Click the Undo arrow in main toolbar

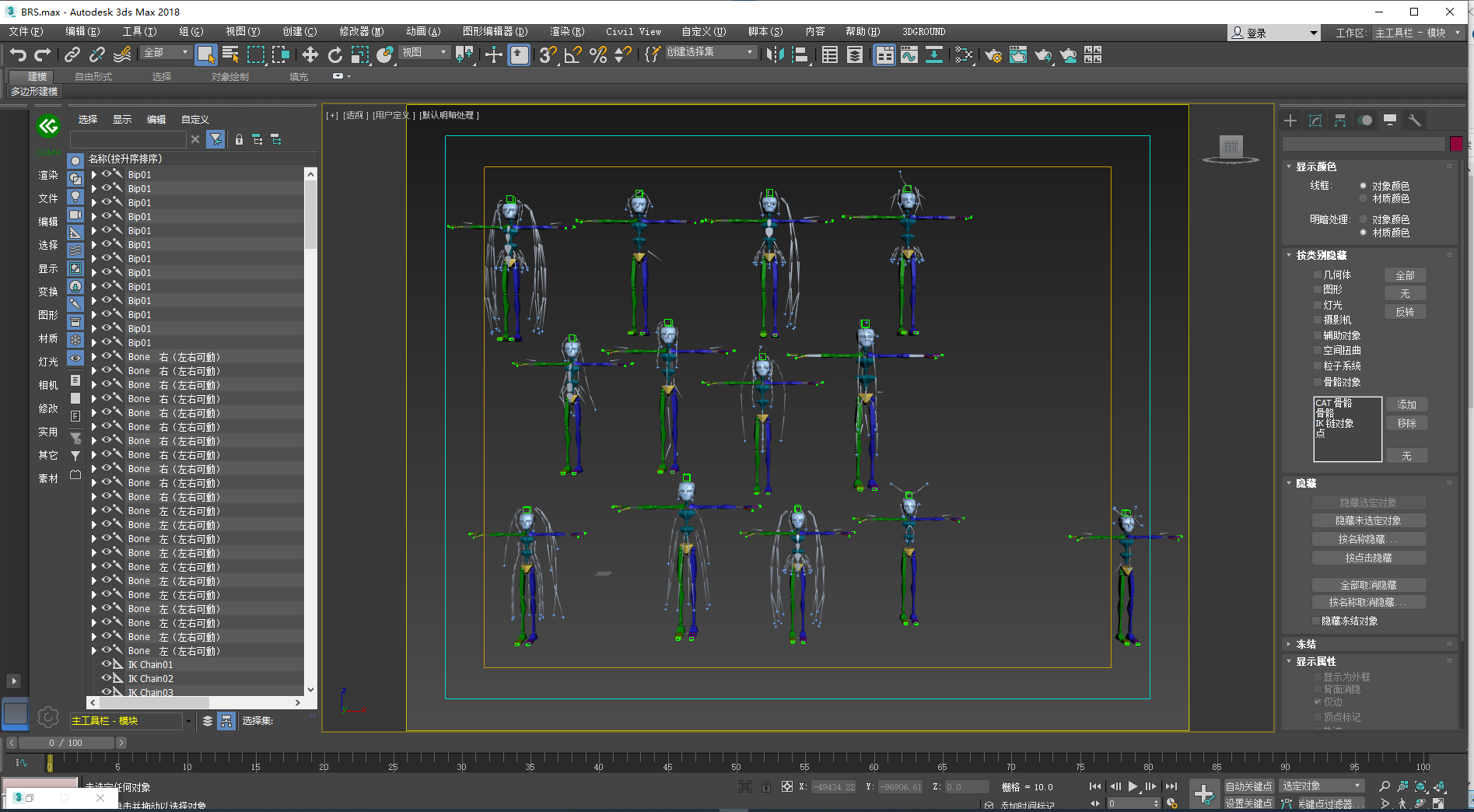tap(18, 54)
